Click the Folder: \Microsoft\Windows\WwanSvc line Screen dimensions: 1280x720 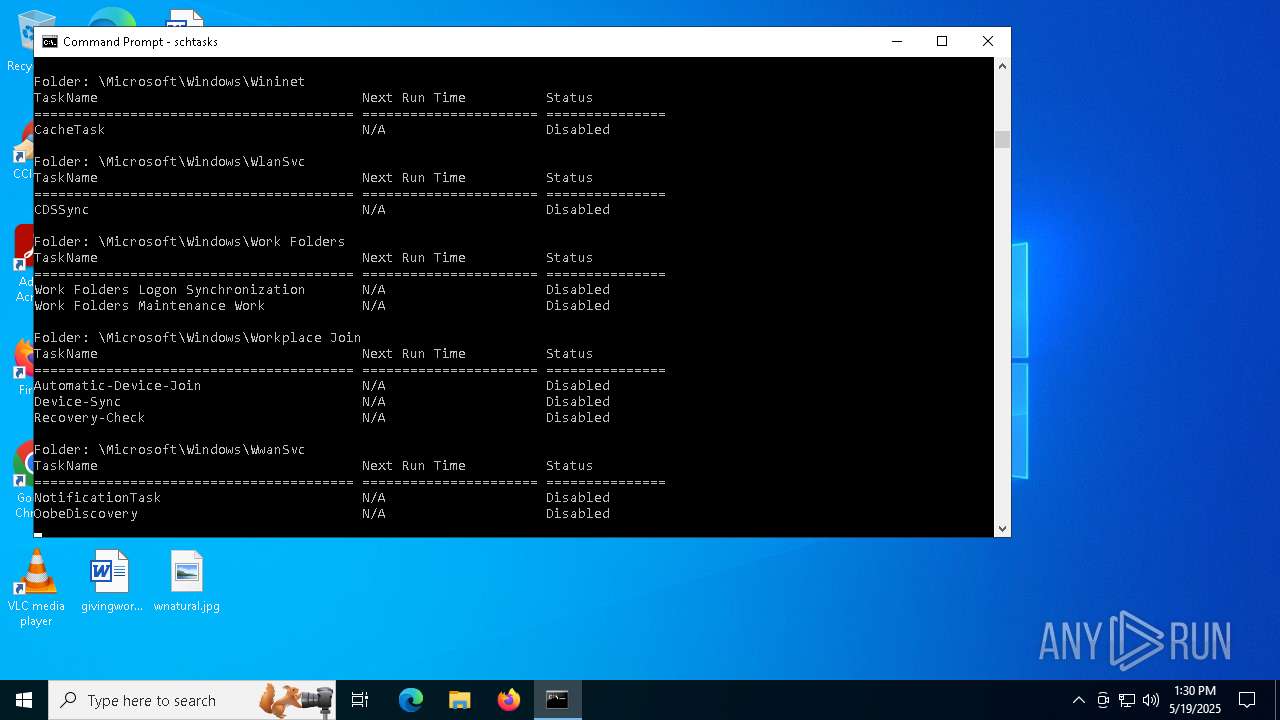click(x=170, y=450)
